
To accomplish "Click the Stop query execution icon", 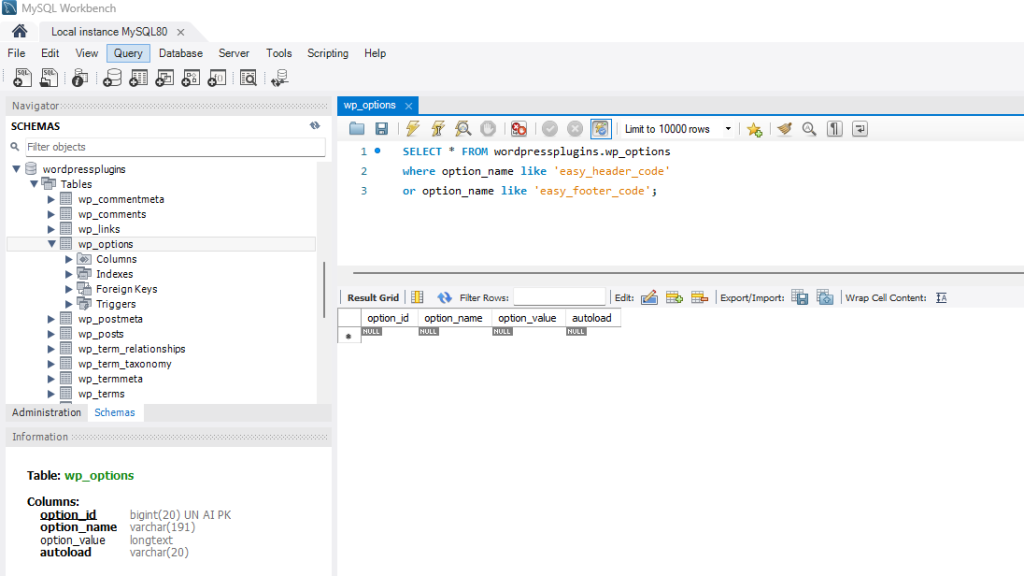I will click(x=487, y=128).
